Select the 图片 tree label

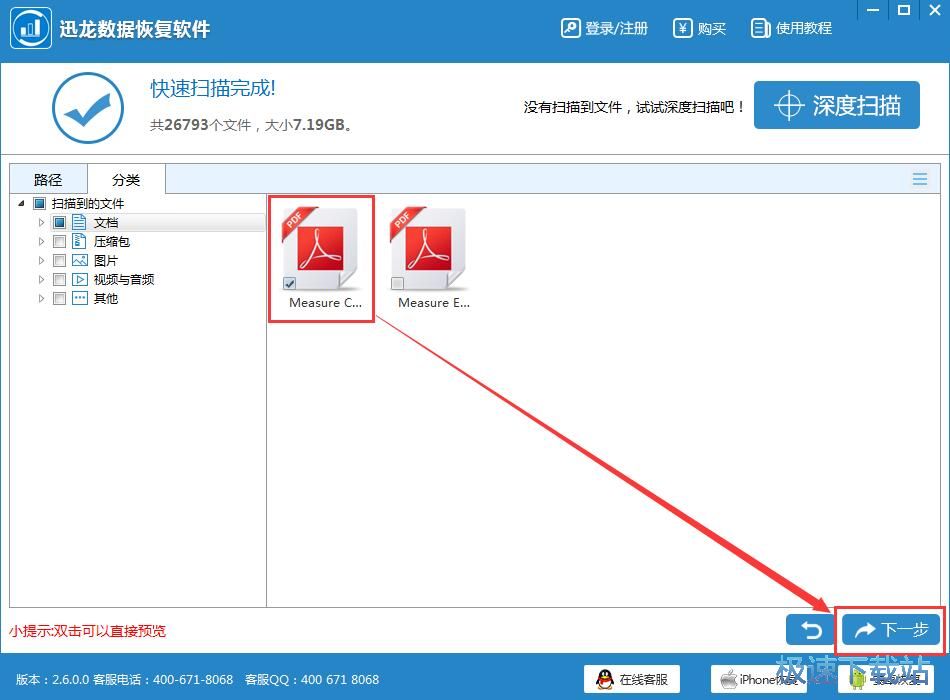tap(106, 261)
